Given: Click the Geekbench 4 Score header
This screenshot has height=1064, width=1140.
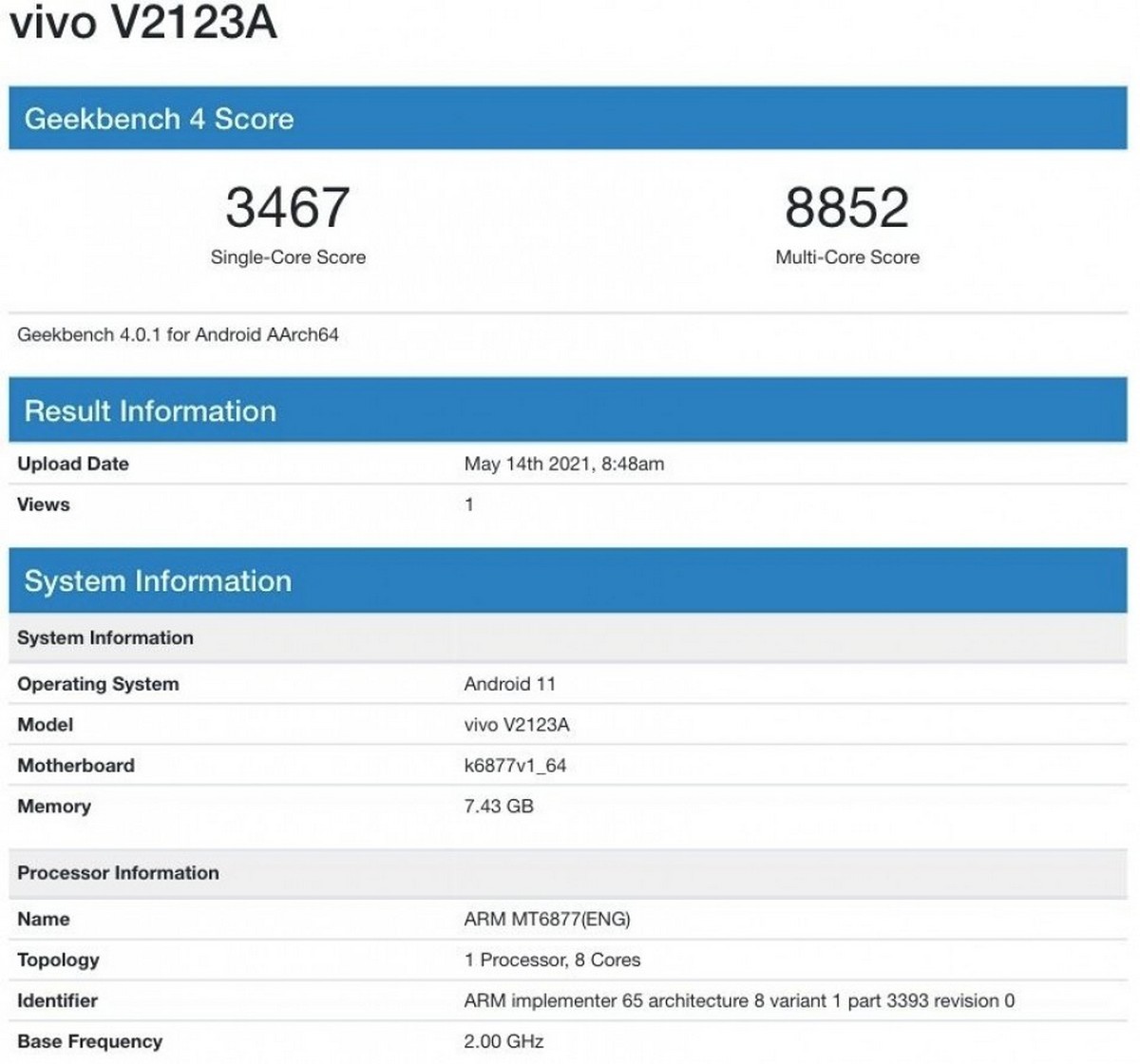Looking at the screenshot, I should [x=159, y=119].
